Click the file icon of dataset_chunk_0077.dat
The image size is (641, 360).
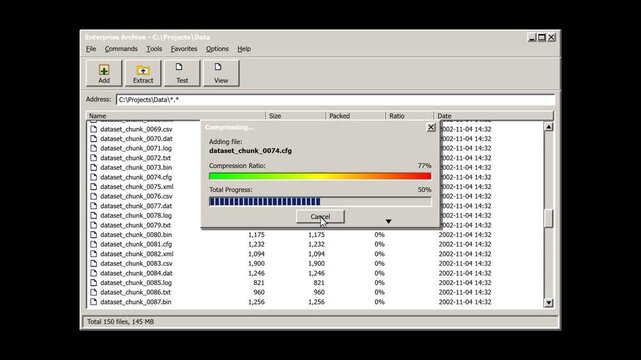click(x=94, y=206)
